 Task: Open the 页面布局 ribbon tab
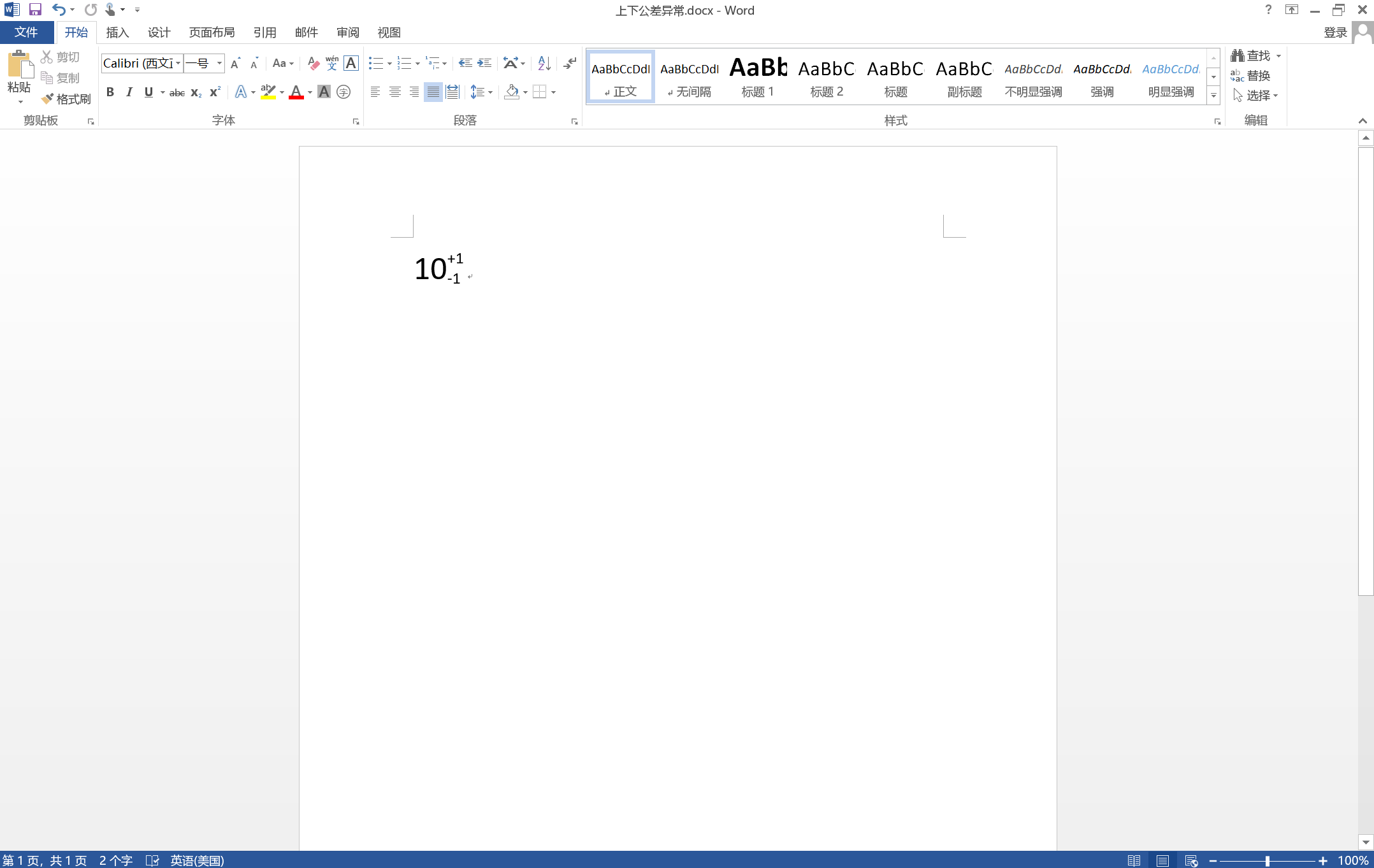click(212, 33)
